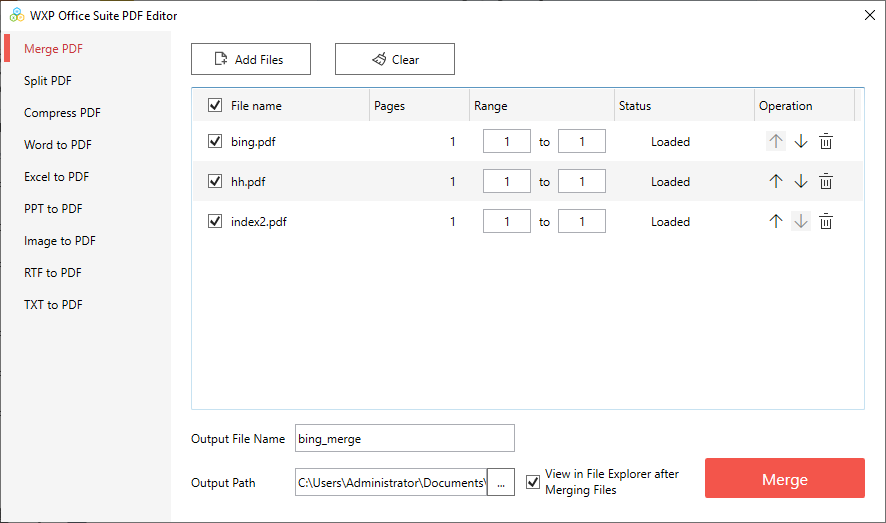Uncheck the index2.pdf checkbox

[x=215, y=221]
